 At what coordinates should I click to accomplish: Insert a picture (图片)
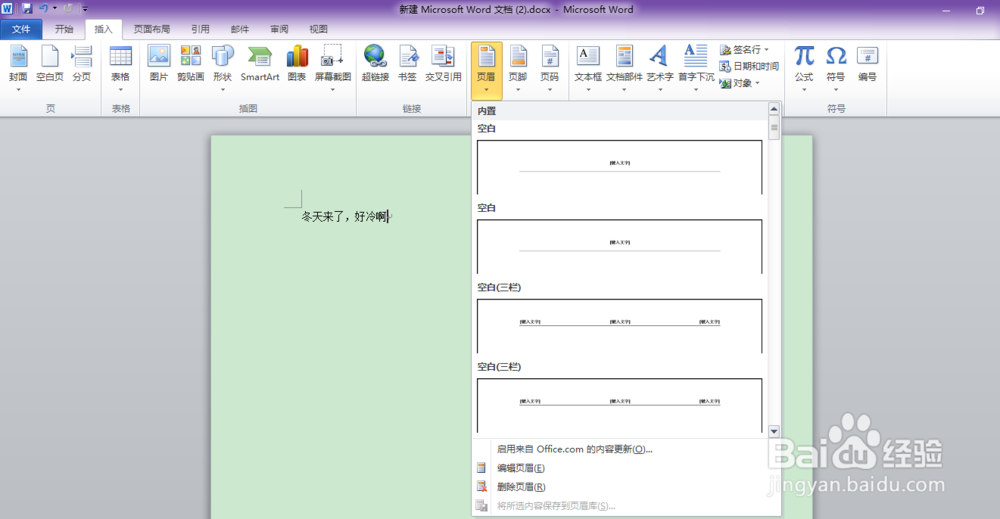(x=159, y=64)
